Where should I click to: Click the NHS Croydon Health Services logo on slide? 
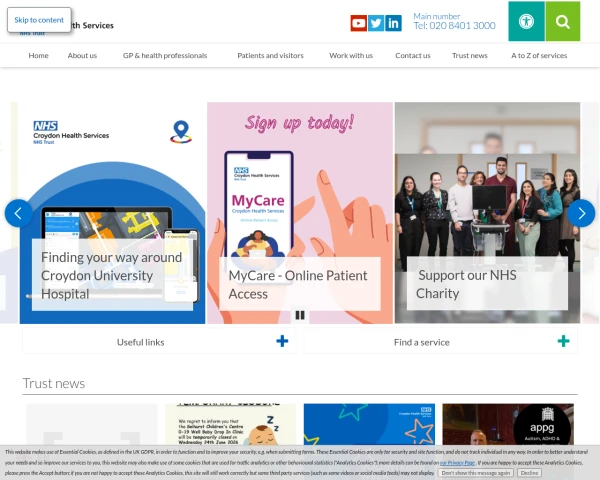click(71, 132)
